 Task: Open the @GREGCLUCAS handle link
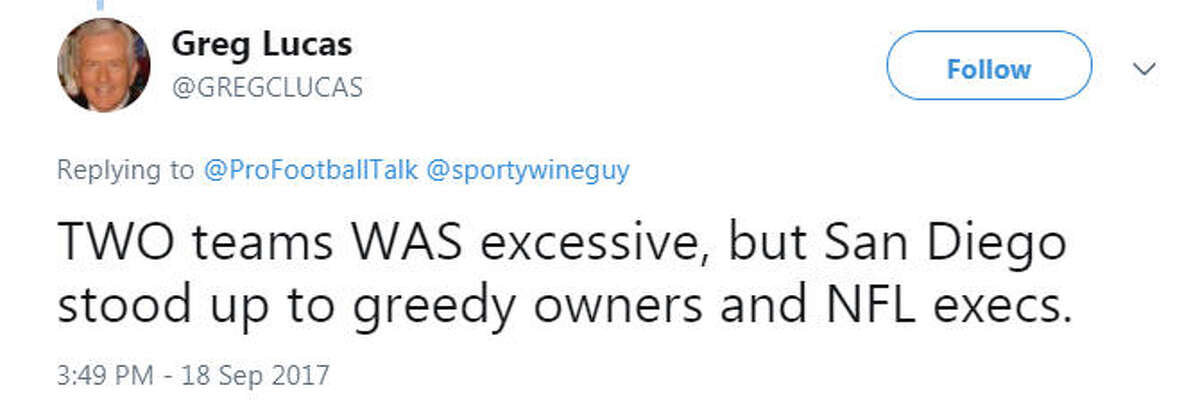pyautogui.click(x=267, y=88)
